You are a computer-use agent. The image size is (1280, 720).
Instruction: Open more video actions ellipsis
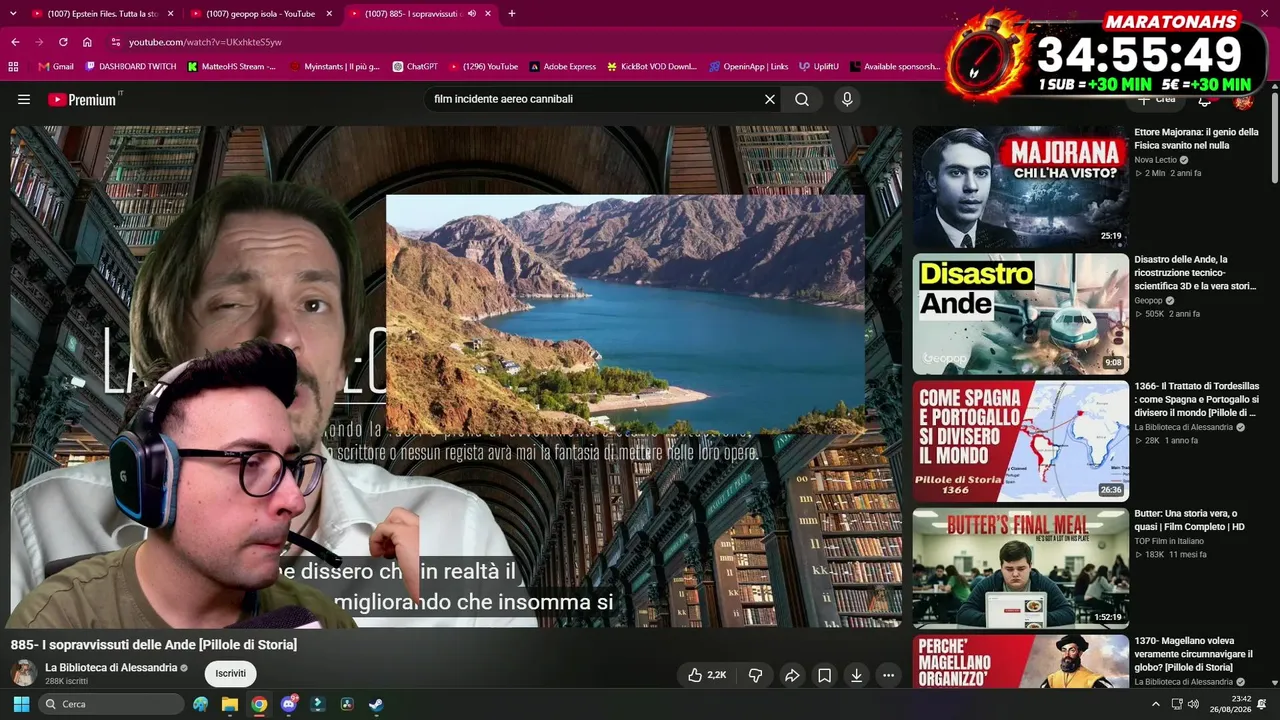(888, 675)
